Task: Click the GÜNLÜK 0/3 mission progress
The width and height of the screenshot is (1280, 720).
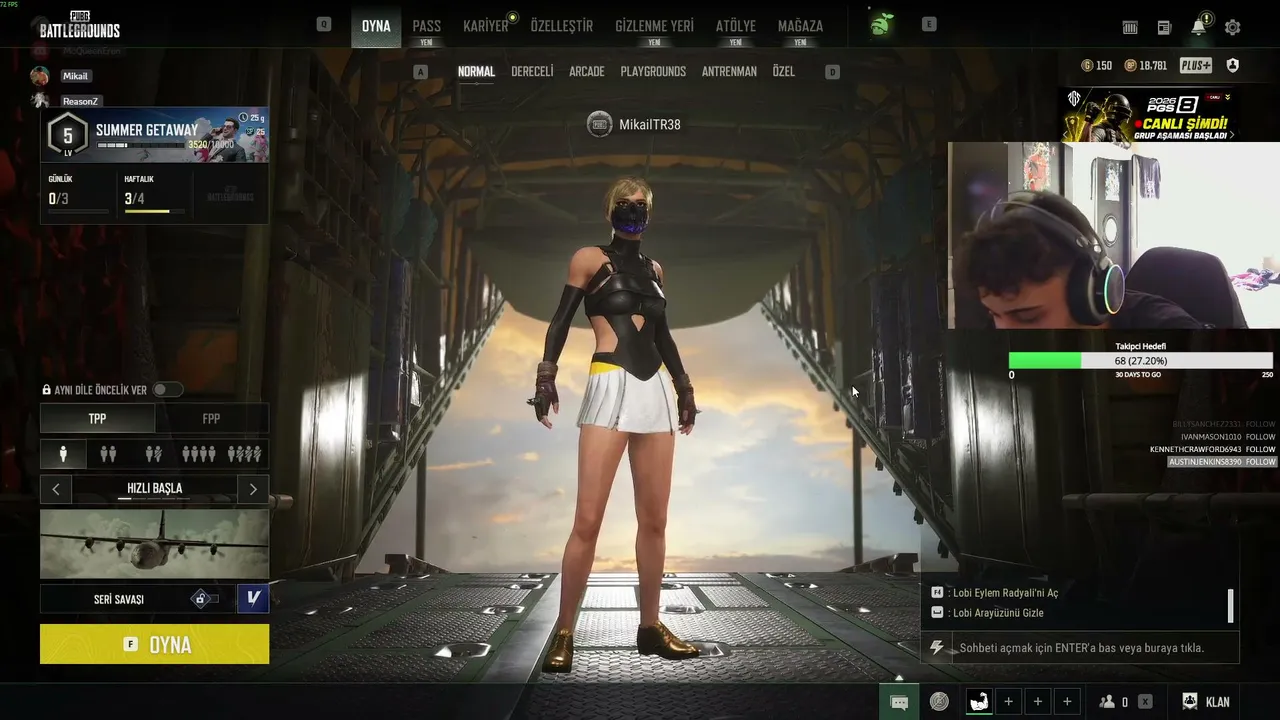Action: [78, 194]
